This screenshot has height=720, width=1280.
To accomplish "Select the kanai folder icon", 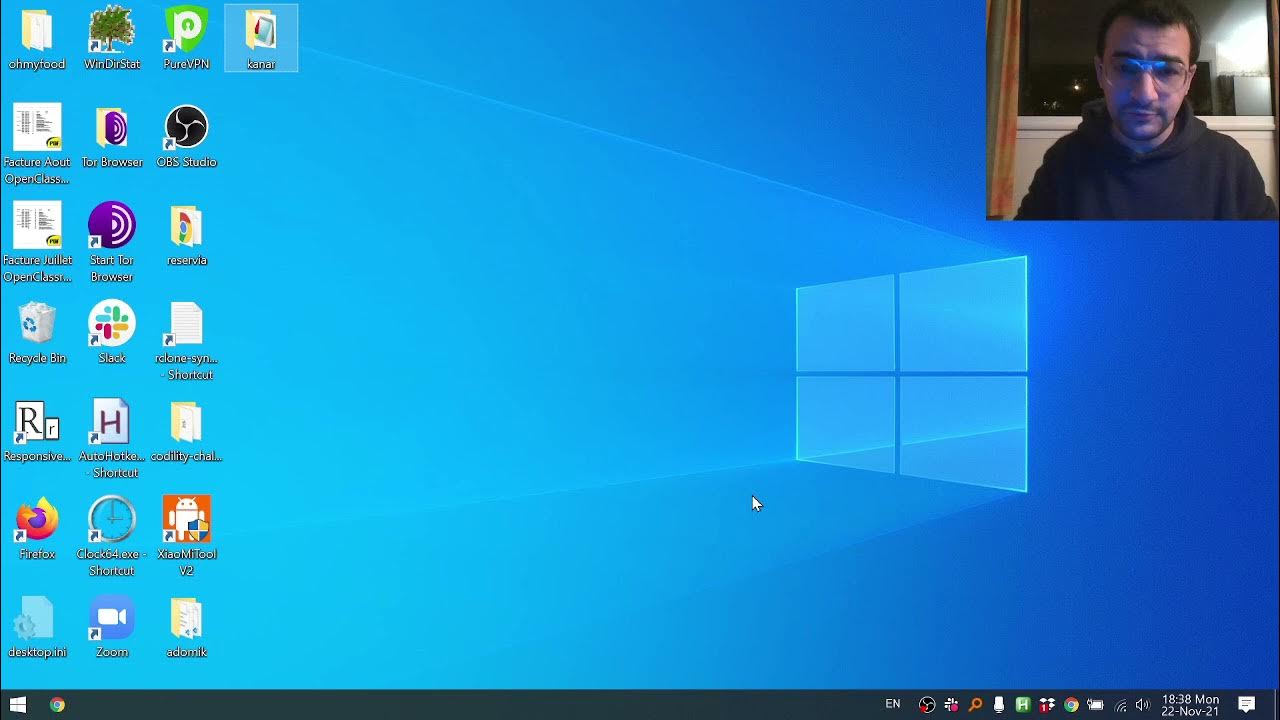I will click(x=261, y=38).
